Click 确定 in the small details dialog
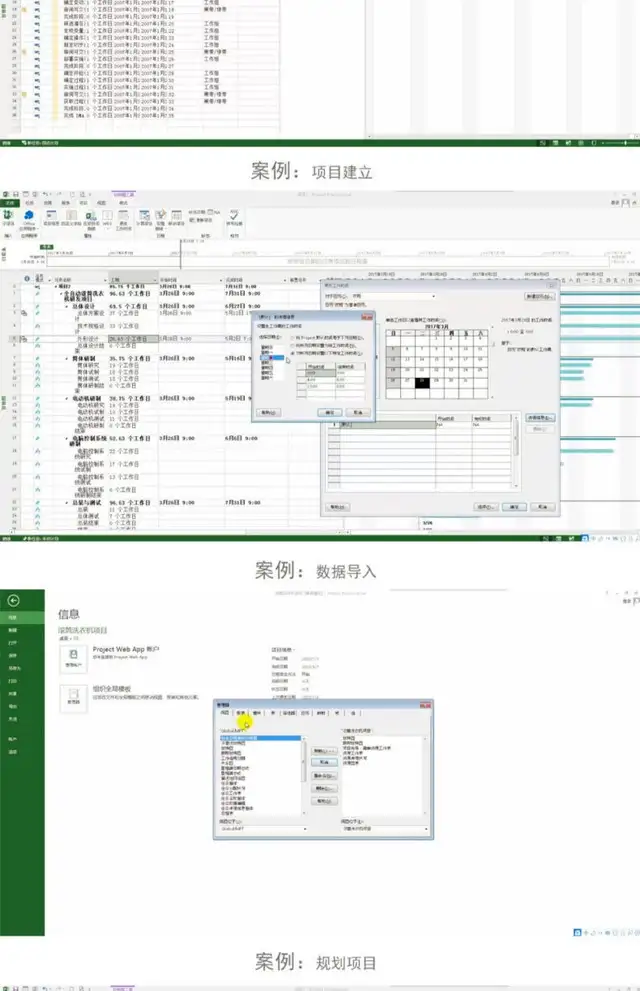This screenshot has width=640, height=991. (329, 412)
